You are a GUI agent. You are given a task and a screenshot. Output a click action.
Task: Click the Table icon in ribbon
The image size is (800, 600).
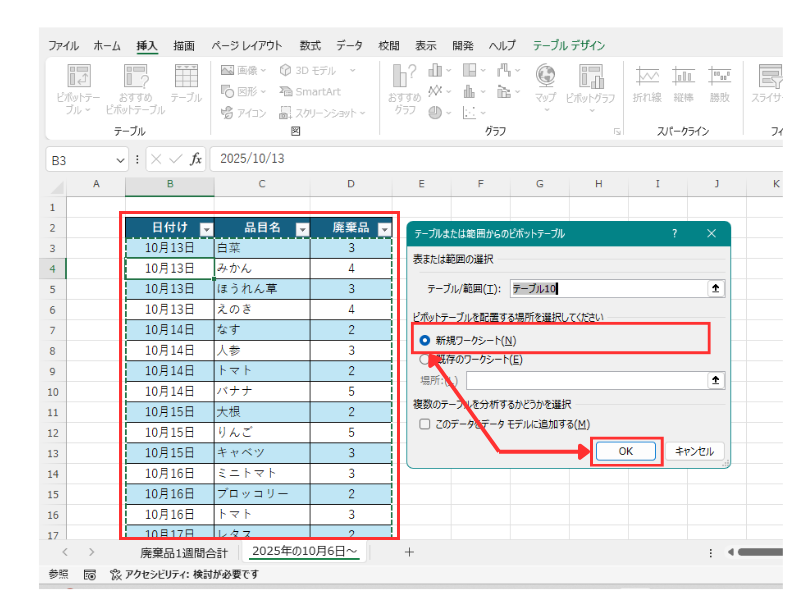point(185,78)
